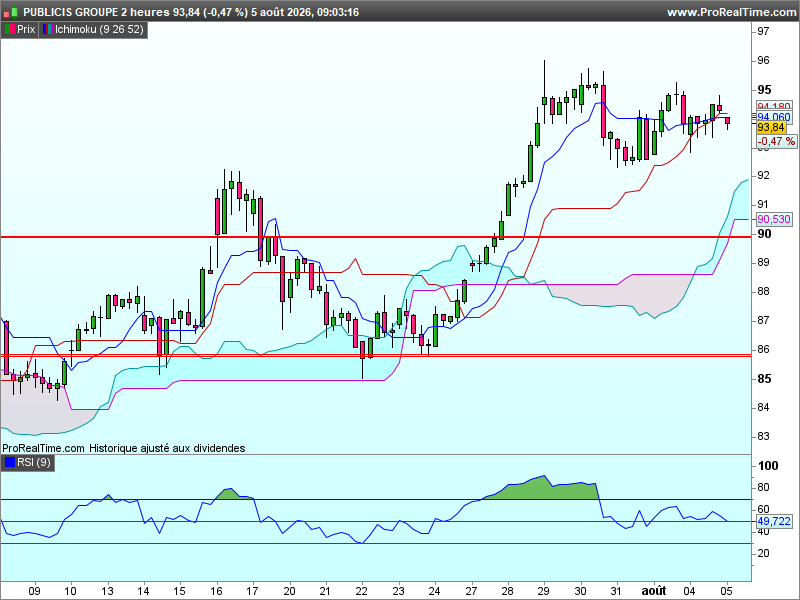
Task: Select date 16 on the time axis
Action: coord(216,591)
